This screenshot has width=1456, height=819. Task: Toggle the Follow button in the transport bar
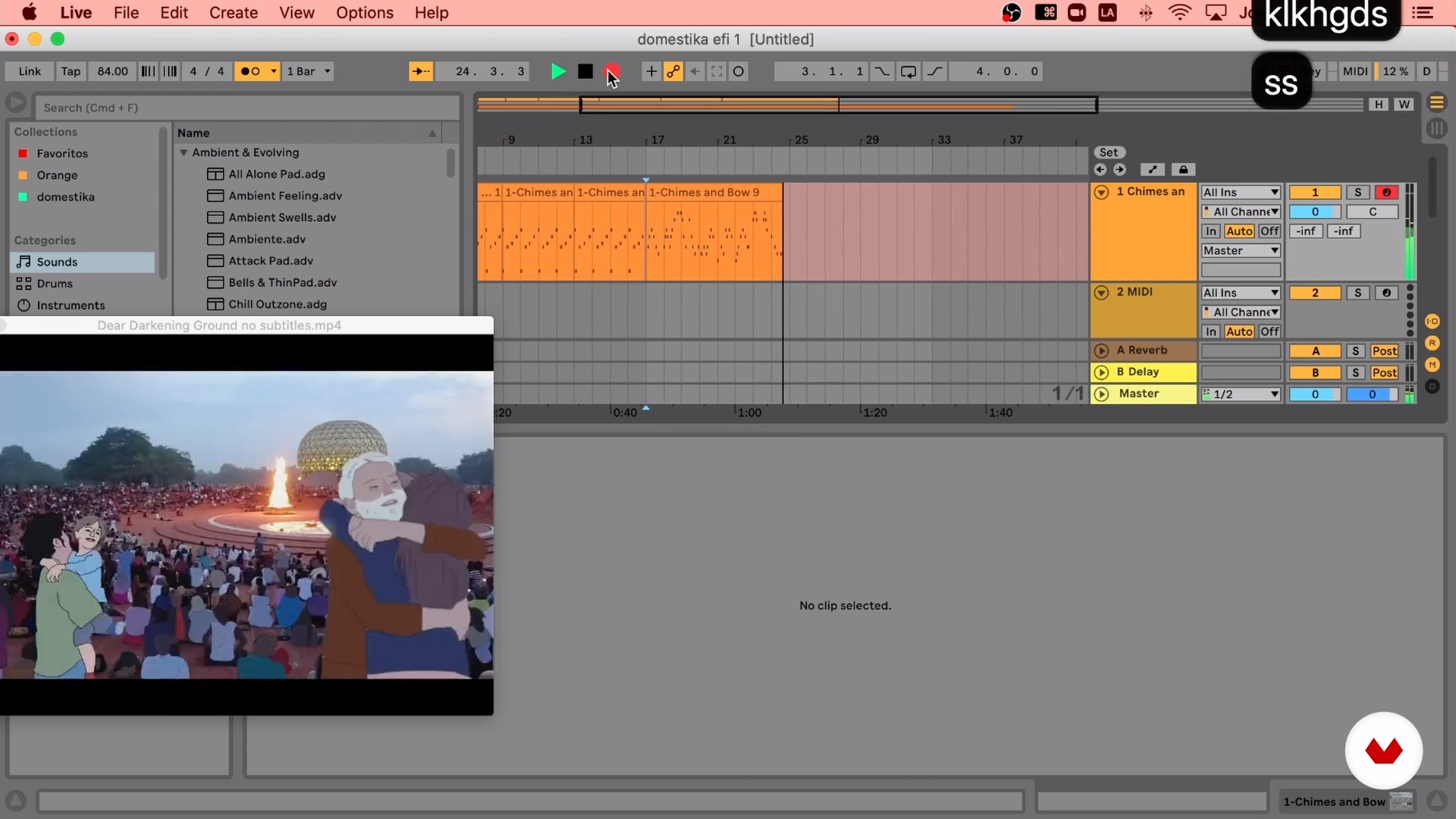pyautogui.click(x=420, y=71)
